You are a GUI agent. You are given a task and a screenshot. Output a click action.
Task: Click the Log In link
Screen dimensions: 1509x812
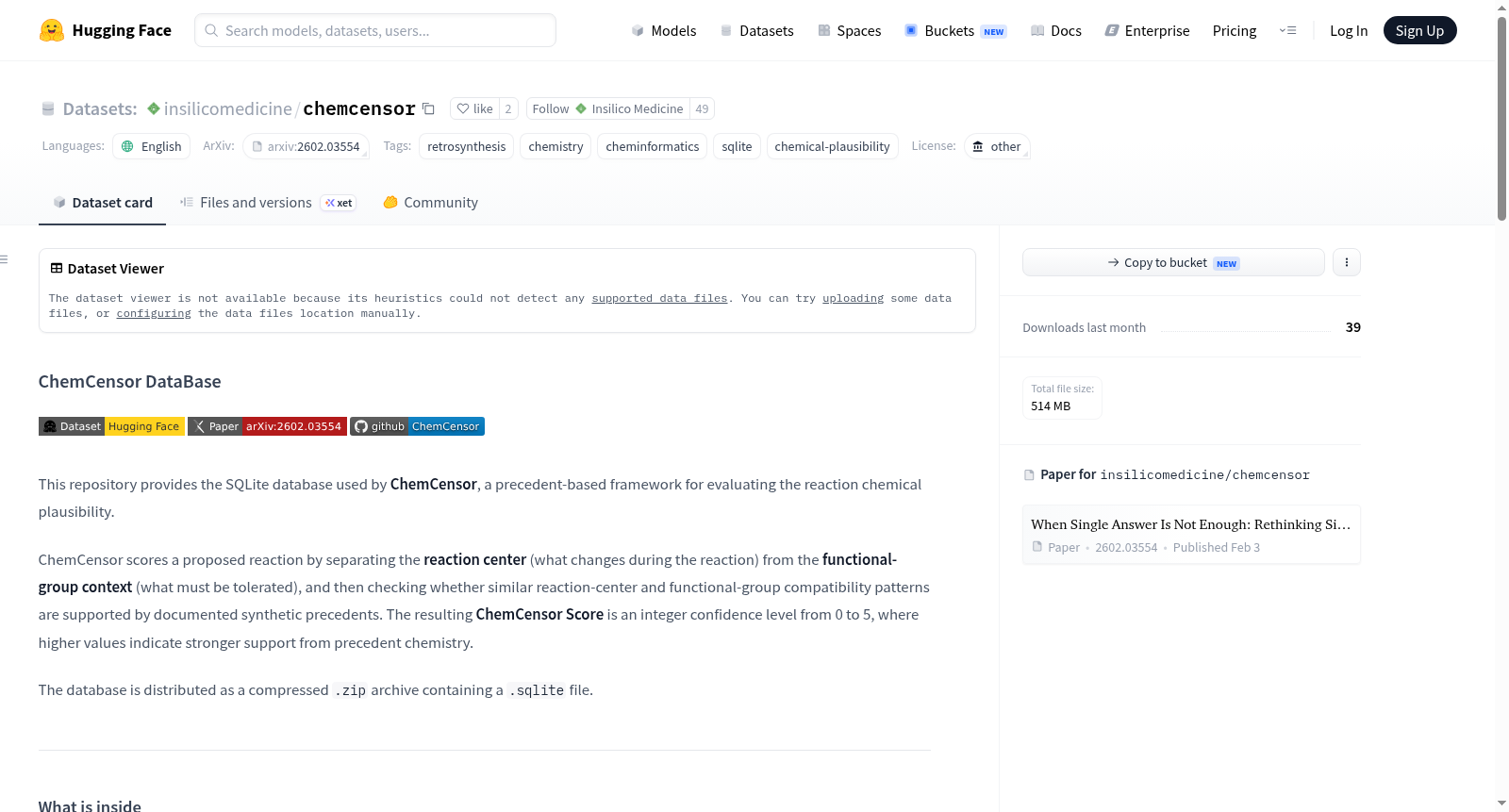[1349, 30]
